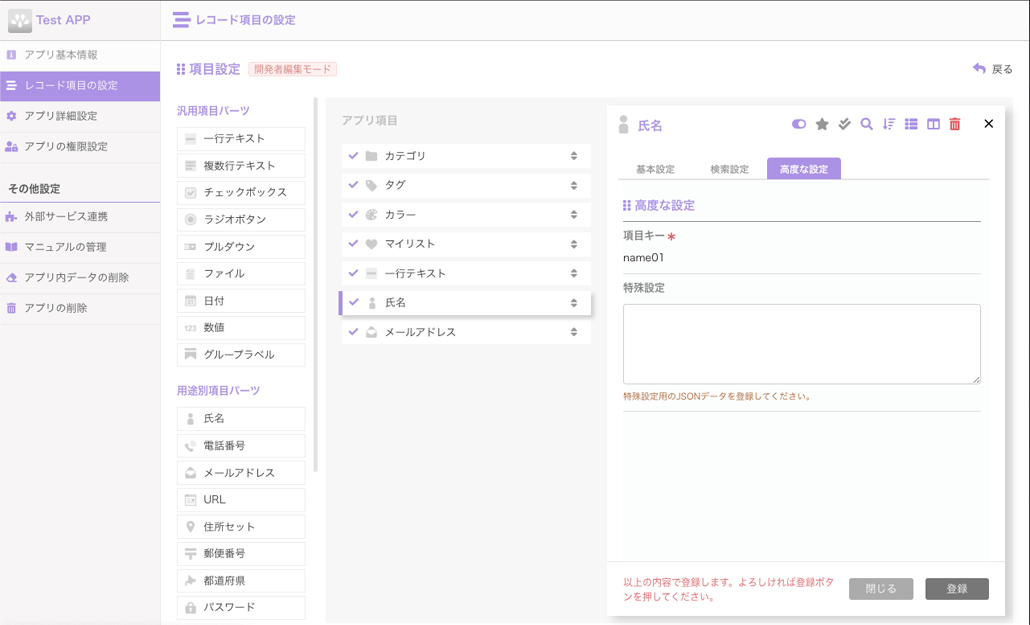Toggle the checkmark for 氏名 app item
Image resolution: width=1030 pixels, height=625 pixels.
pyautogui.click(x=354, y=302)
